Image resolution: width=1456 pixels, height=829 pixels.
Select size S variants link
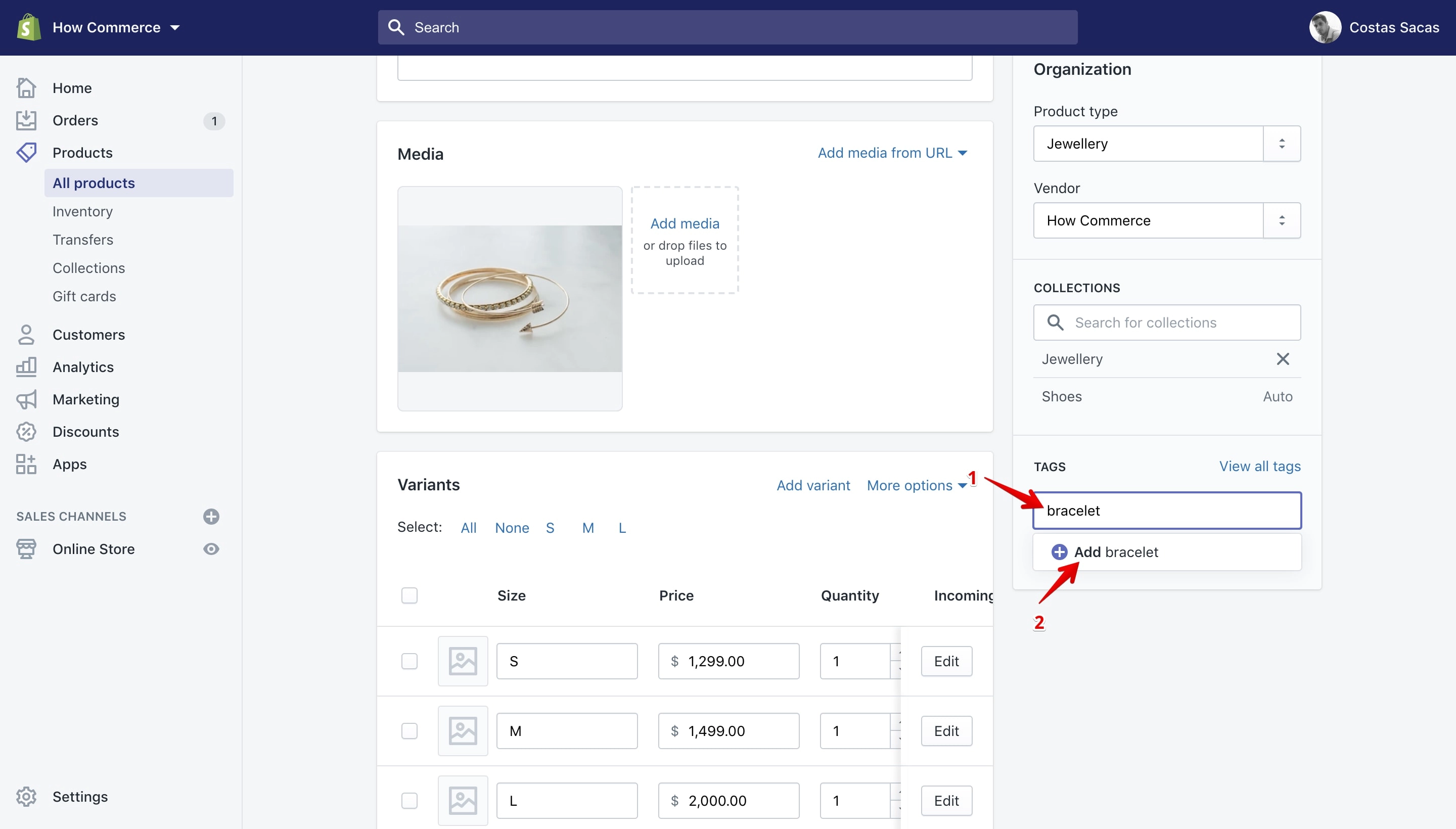point(550,528)
